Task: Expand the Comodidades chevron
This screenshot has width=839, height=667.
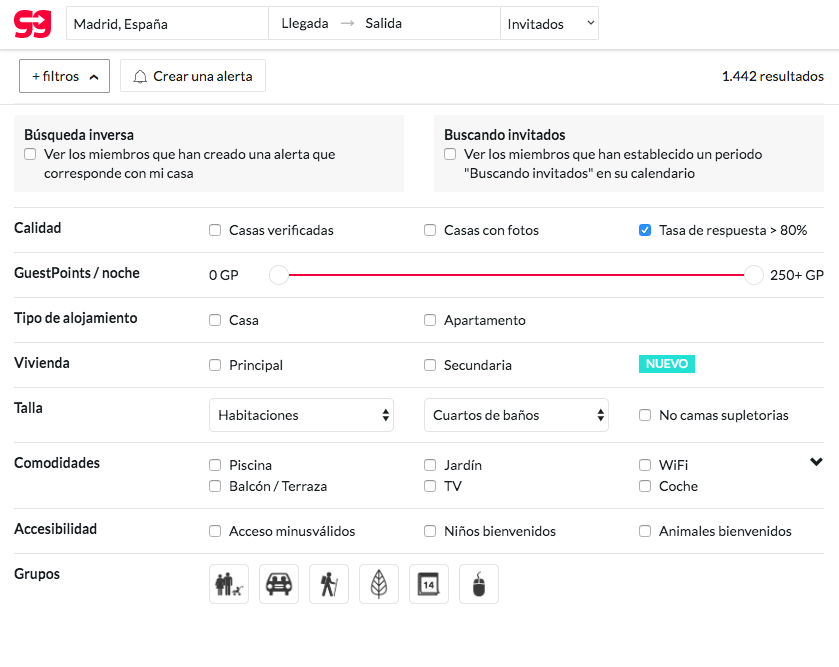Action: pyautogui.click(x=816, y=461)
